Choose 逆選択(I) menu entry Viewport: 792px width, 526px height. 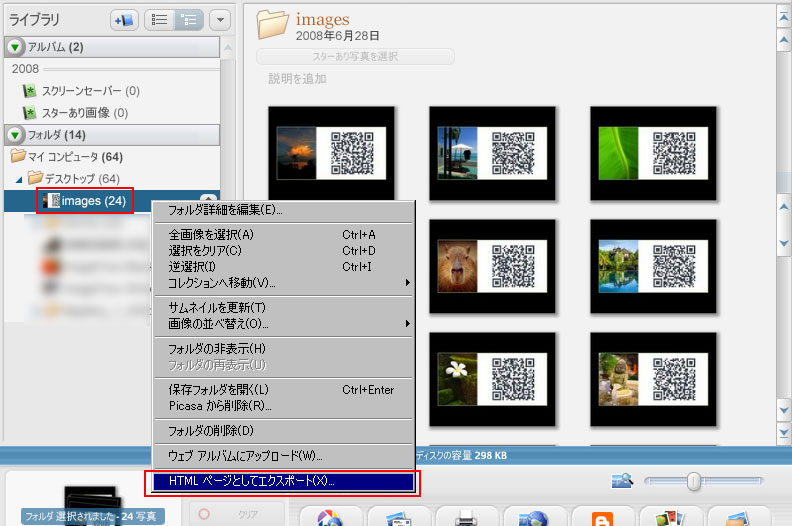[283, 267]
